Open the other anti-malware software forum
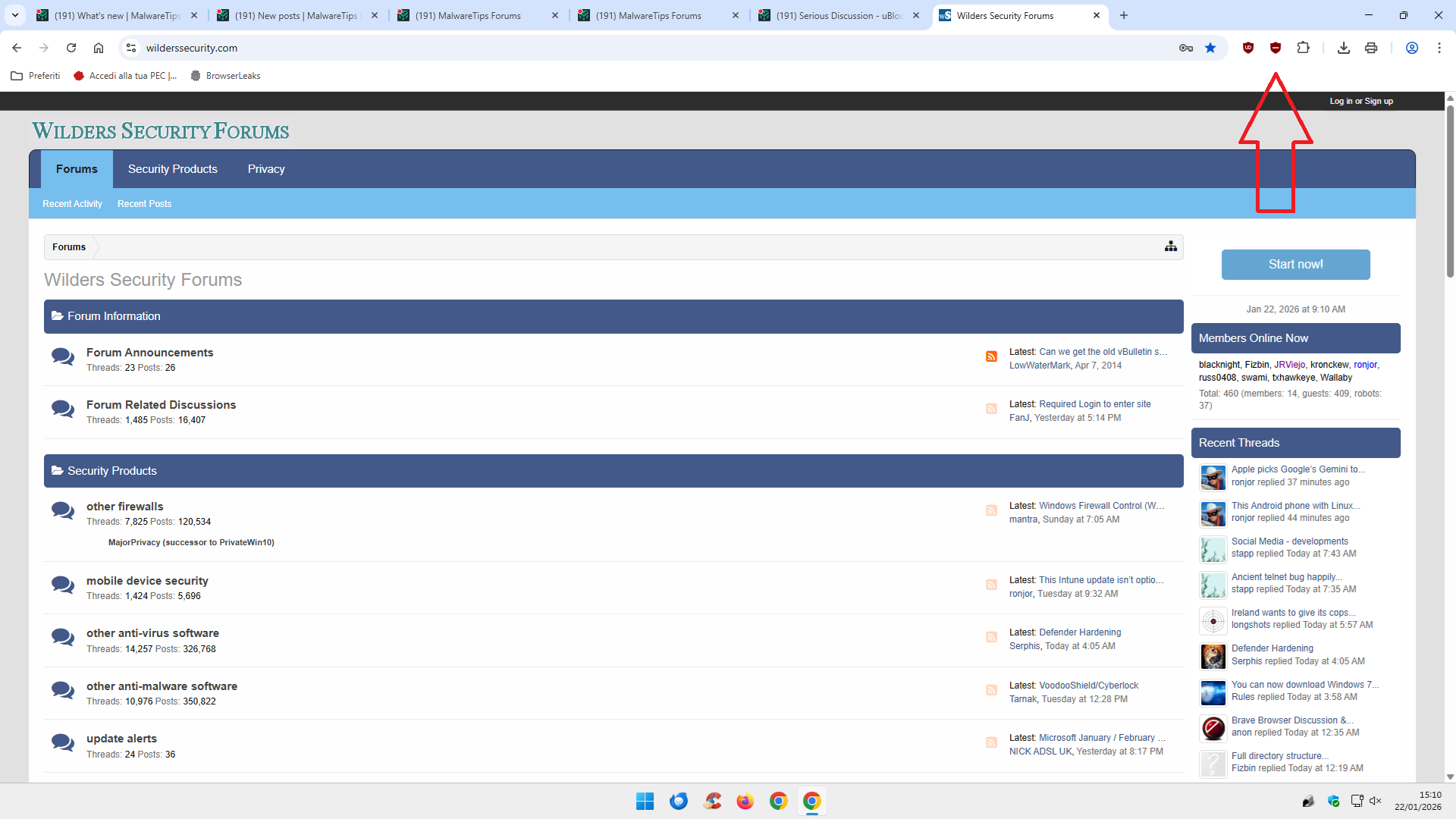The width and height of the screenshot is (1456, 819). pos(162,686)
